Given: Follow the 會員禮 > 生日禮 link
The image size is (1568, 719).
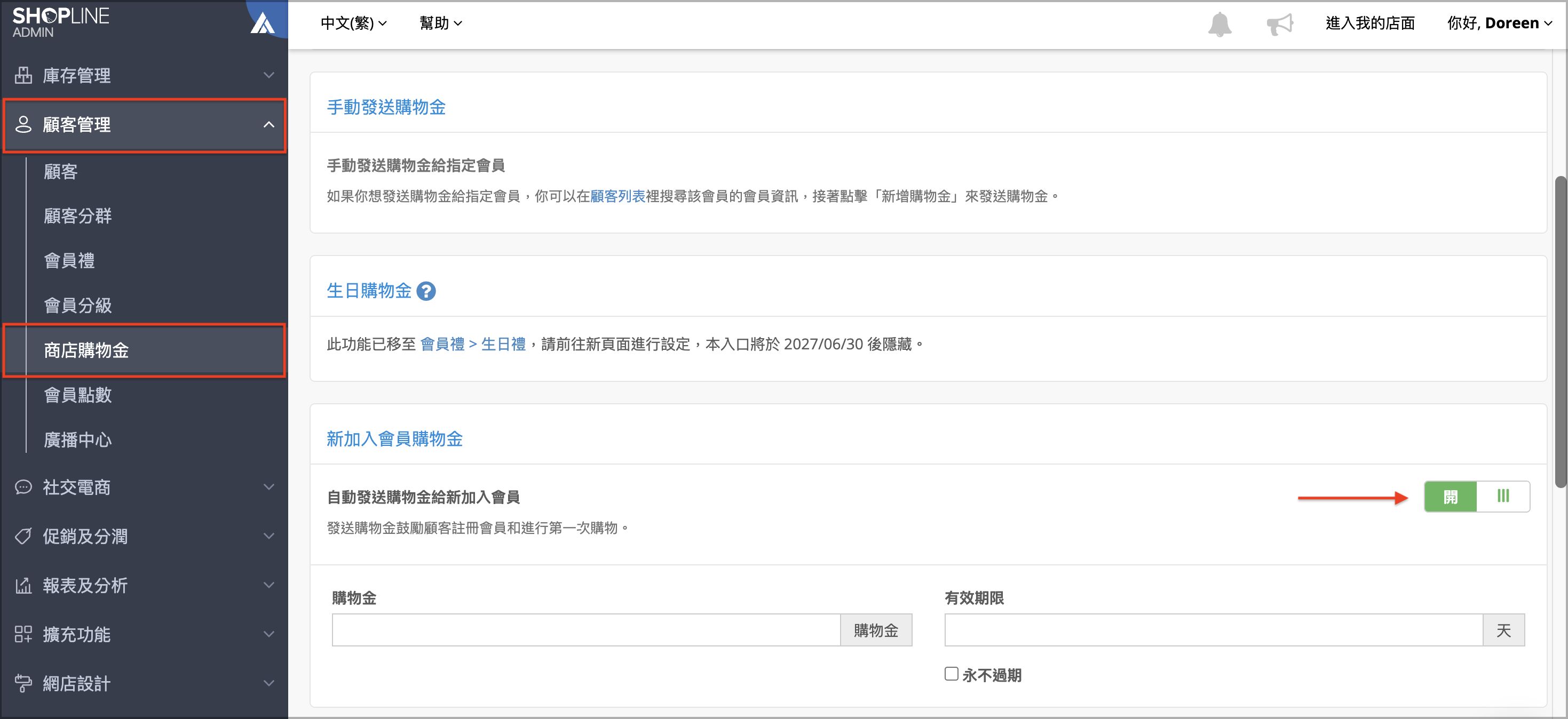Looking at the screenshot, I should [x=472, y=344].
